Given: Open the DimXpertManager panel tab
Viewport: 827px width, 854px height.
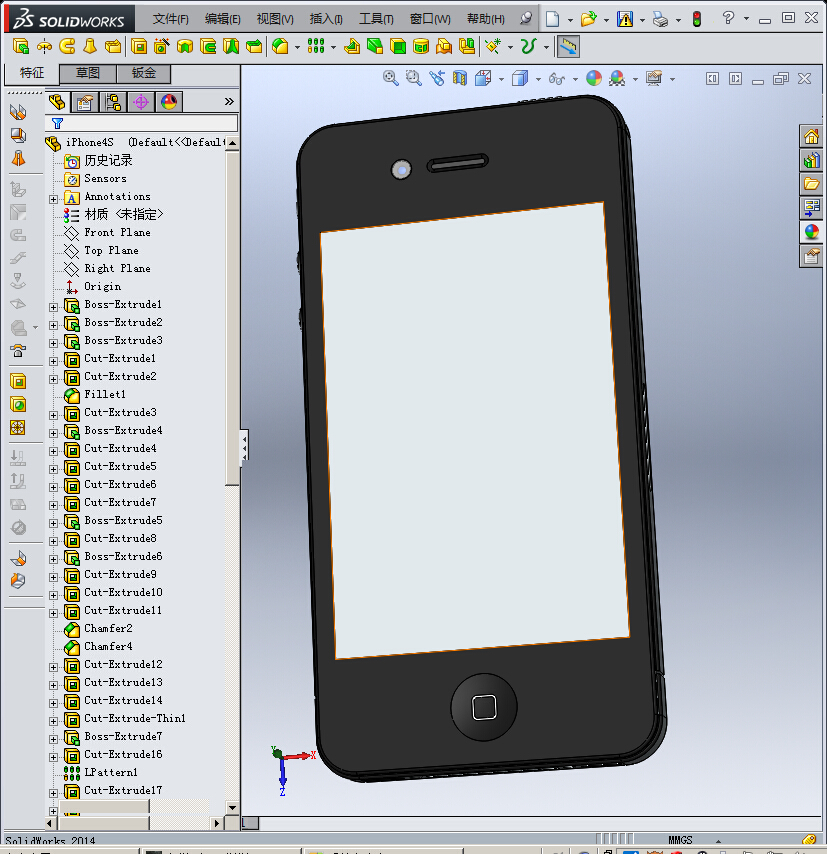Looking at the screenshot, I should 141,102.
